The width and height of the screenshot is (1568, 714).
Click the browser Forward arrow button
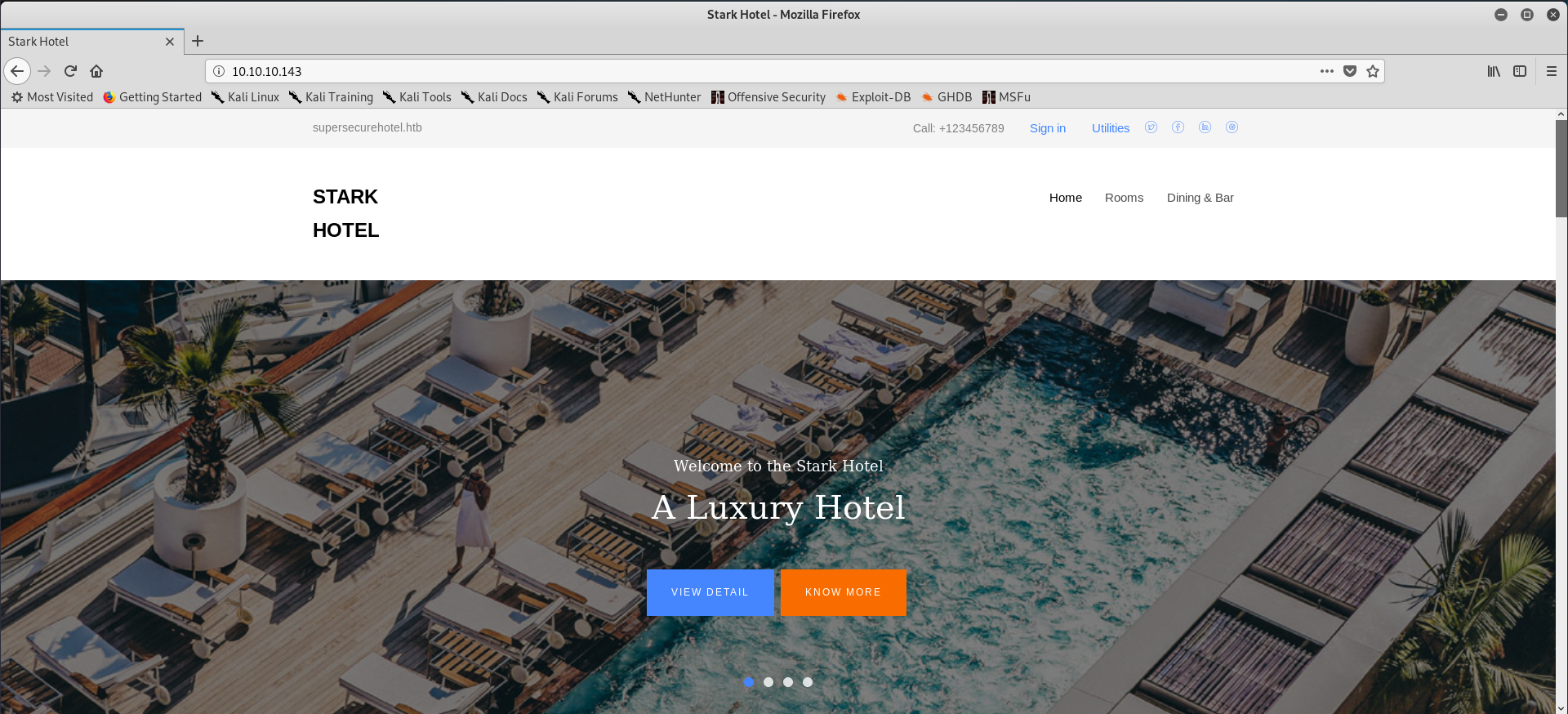(44, 71)
